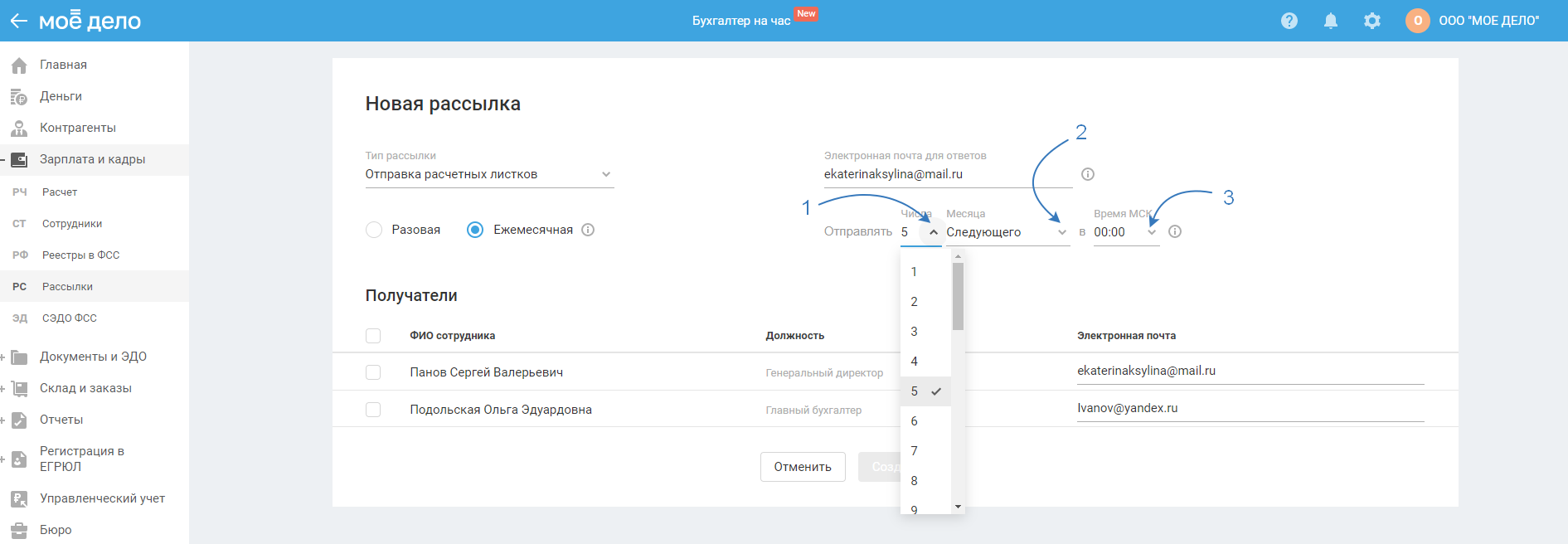The height and width of the screenshot is (544, 1568).
Task: Open the Месяца dropdown showing Следующего
Action: pos(1007,232)
